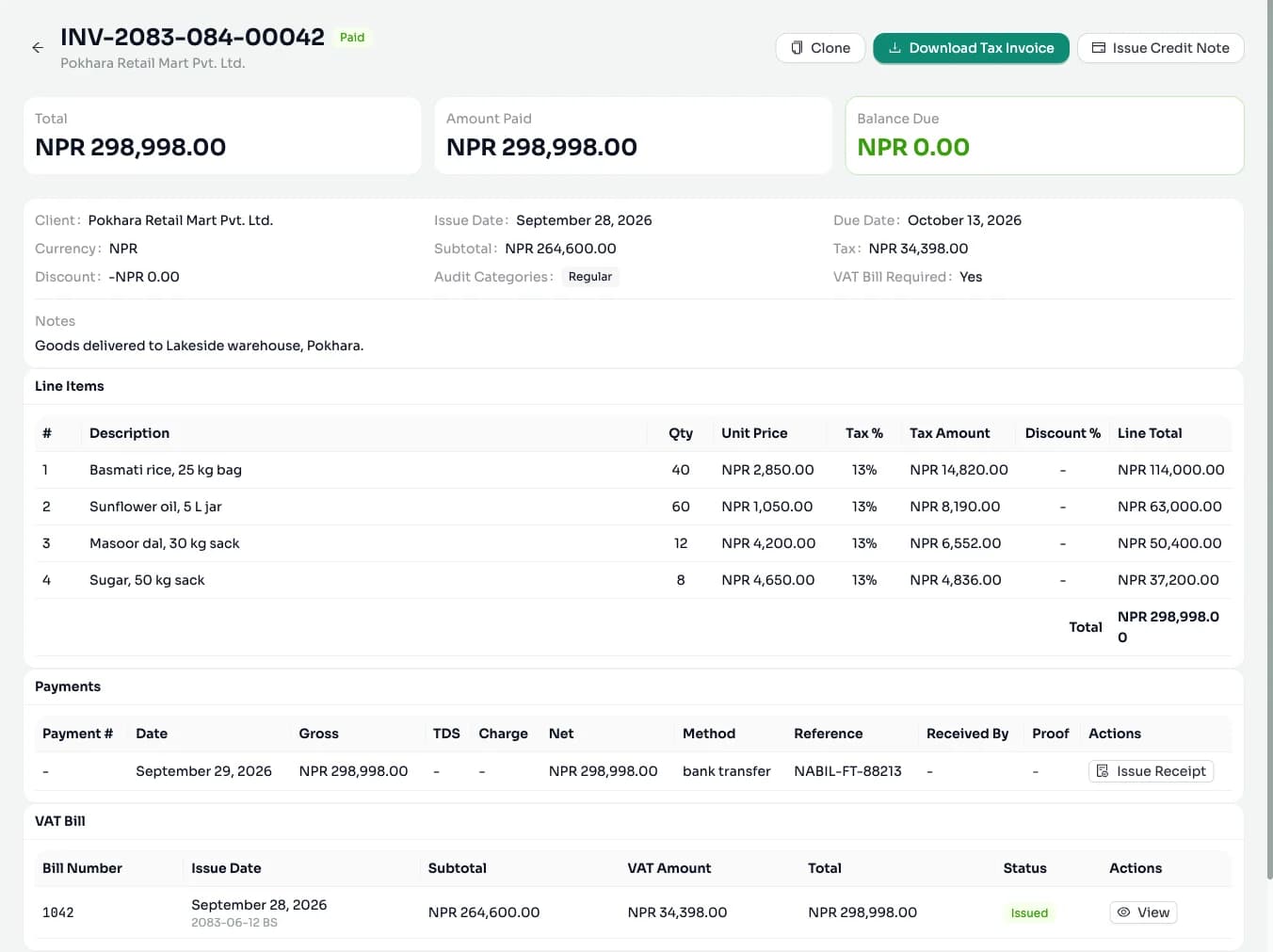Click the Regular audit category tag
The width and height of the screenshot is (1273, 952).
coord(590,277)
